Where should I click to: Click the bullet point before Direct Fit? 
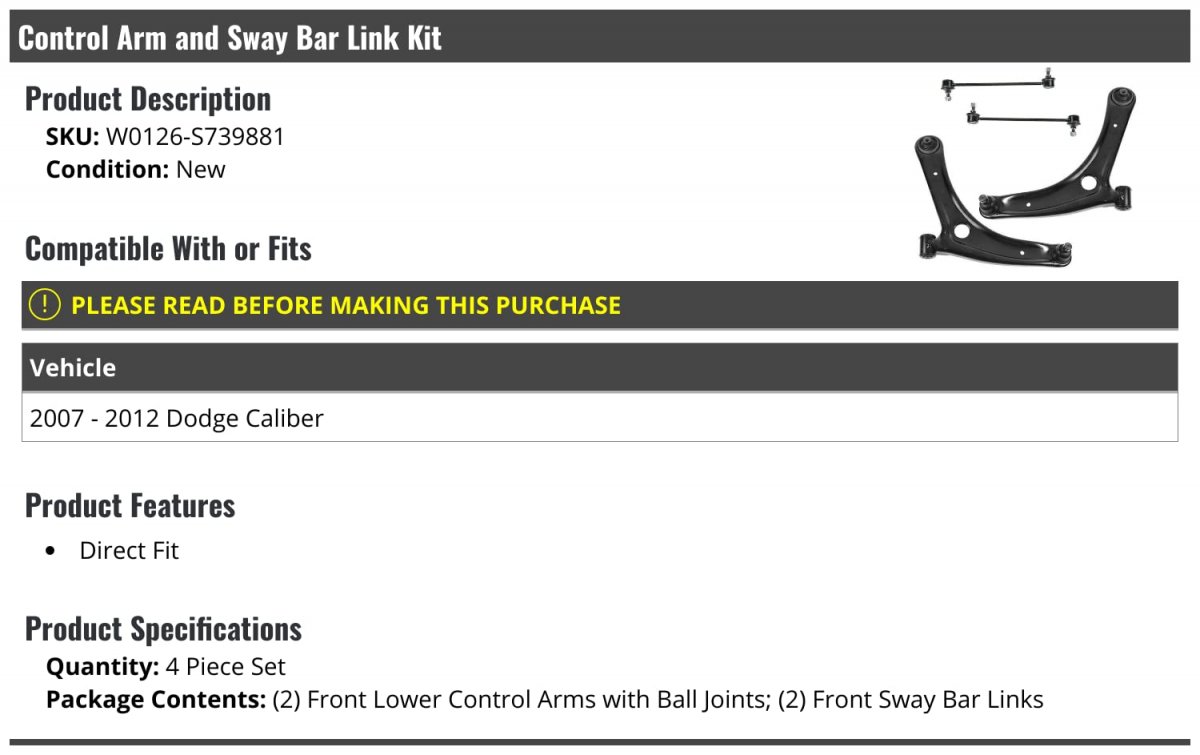point(52,551)
